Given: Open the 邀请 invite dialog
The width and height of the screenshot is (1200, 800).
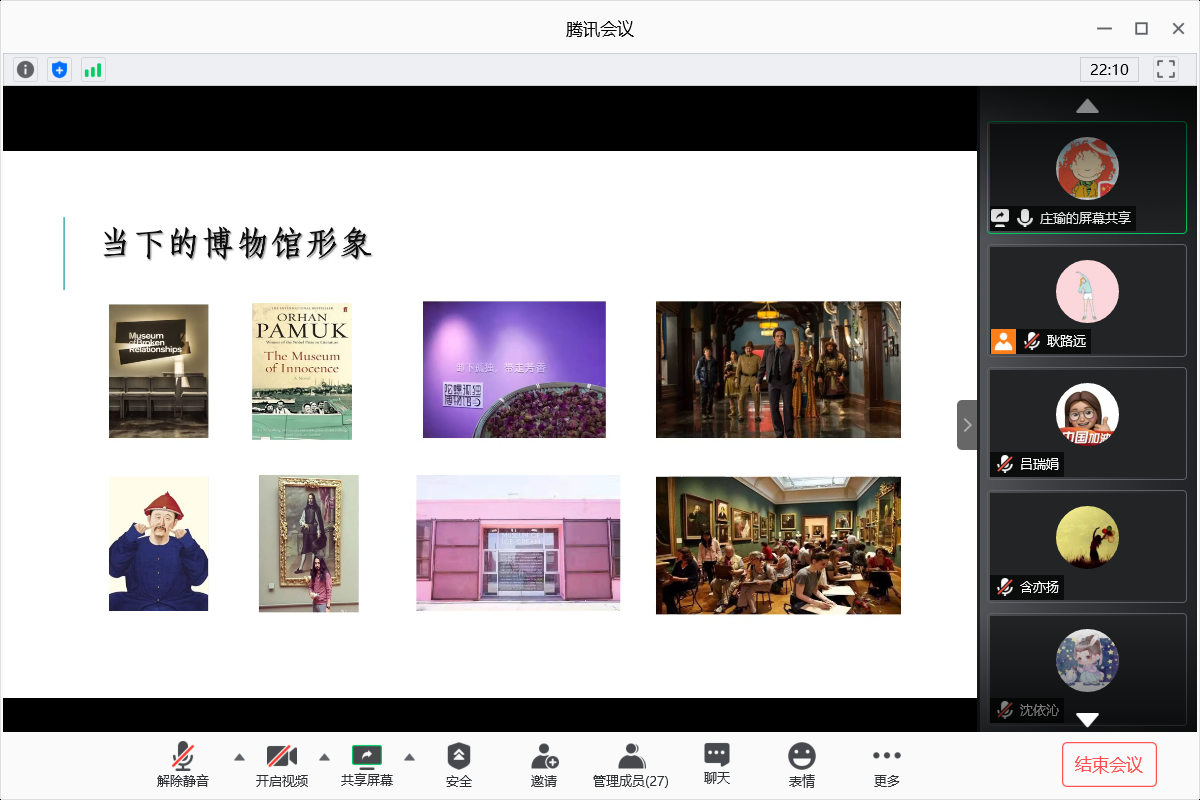Looking at the screenshot, I should (544, 765).
